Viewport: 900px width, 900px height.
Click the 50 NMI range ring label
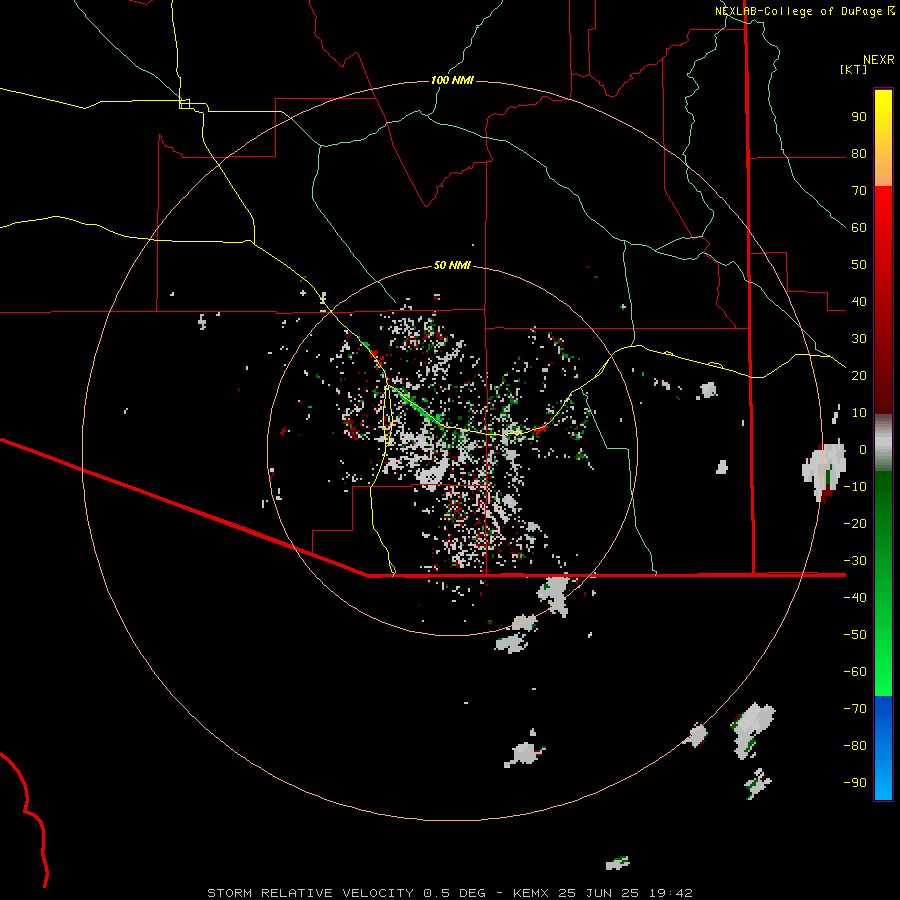452,265
